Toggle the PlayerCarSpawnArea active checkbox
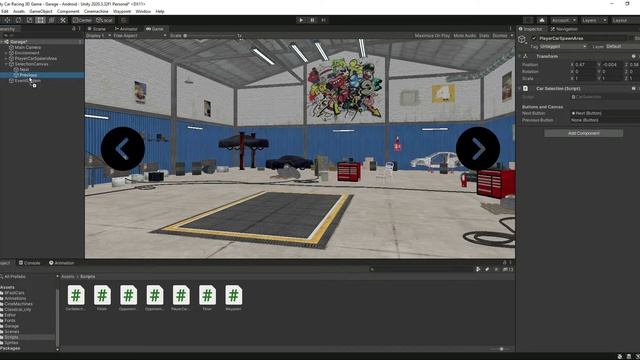 [x=534, y=38]
